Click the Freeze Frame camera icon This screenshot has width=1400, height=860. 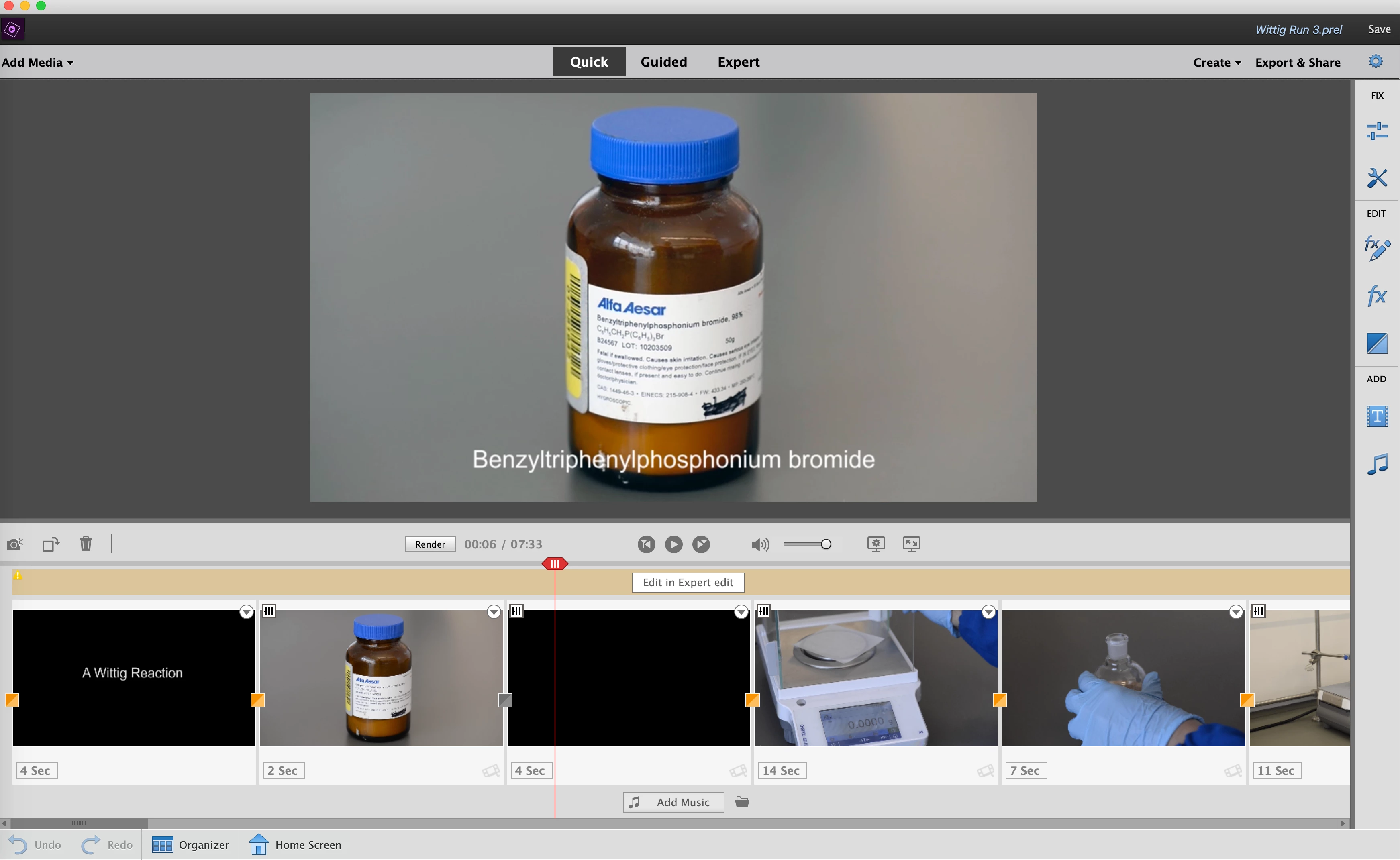(x=15, y=544)
